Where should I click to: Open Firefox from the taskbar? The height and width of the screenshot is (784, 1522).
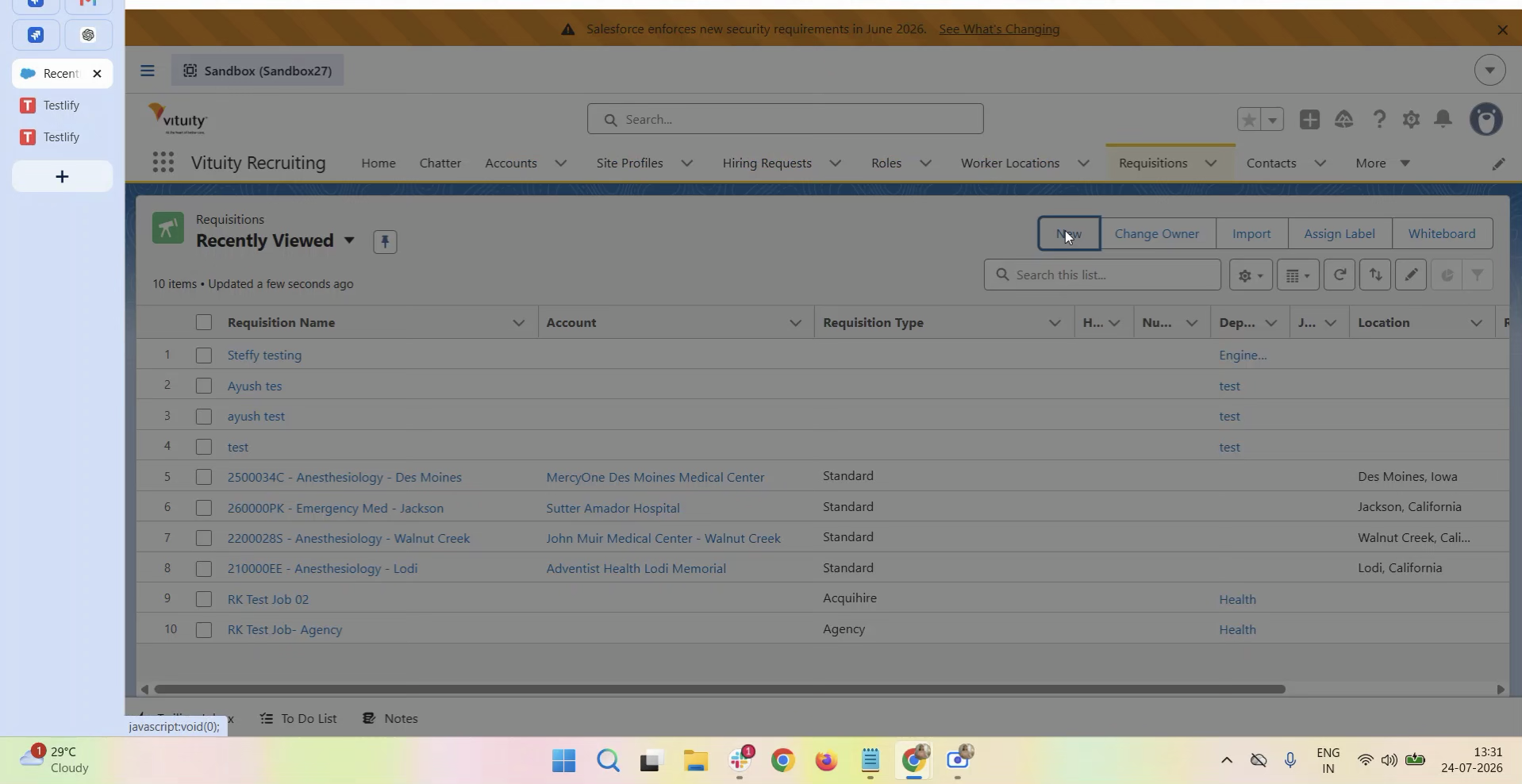tap(826, 761)
